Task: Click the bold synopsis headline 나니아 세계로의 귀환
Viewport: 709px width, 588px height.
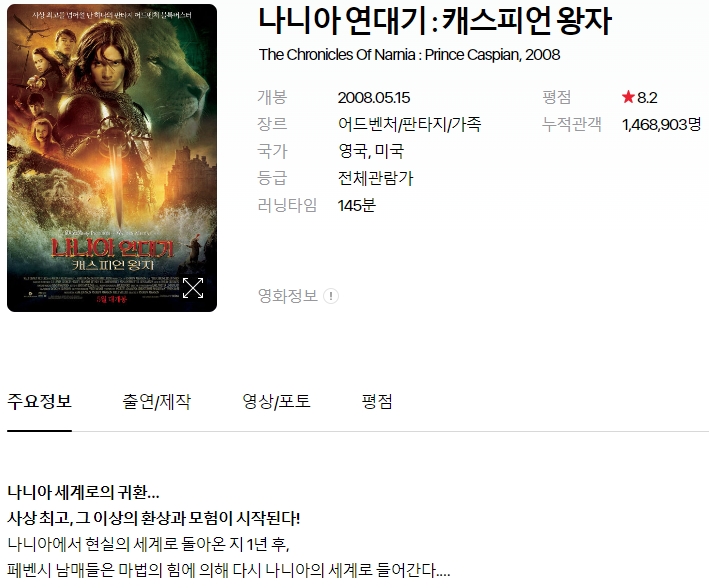Action: (83, 492)
